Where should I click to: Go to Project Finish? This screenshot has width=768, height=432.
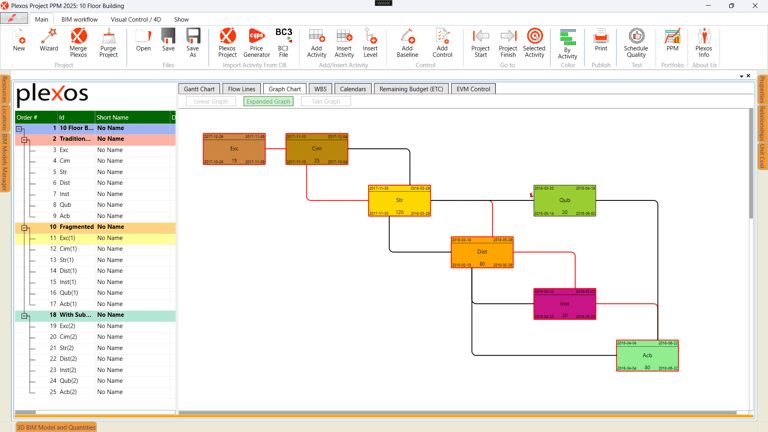[508, 43]
